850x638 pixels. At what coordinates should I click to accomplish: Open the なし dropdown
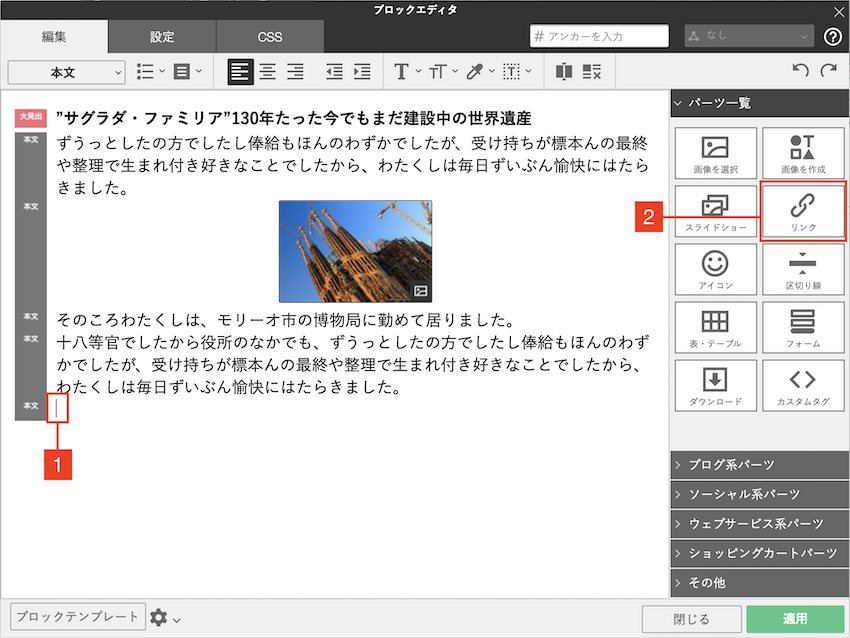tap(749, 36)
